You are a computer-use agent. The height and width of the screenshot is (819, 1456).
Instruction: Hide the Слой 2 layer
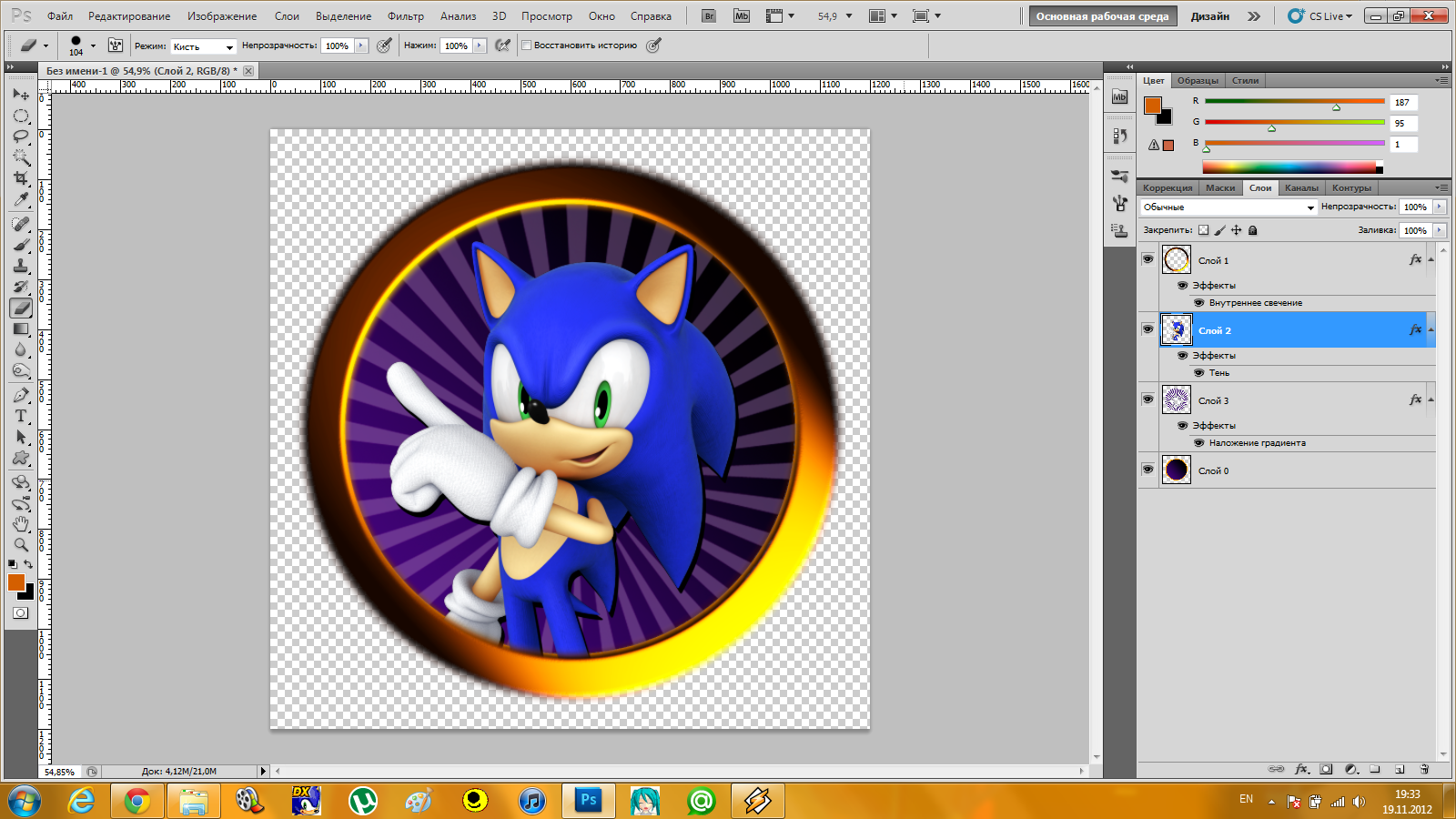pyautogui.click(x=1148, y=329)
